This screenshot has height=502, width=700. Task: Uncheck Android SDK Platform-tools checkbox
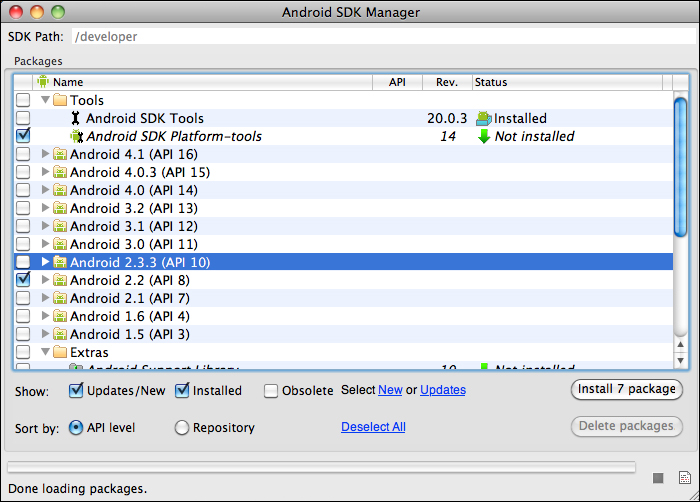pyautogui.click(x=23, y=136)
